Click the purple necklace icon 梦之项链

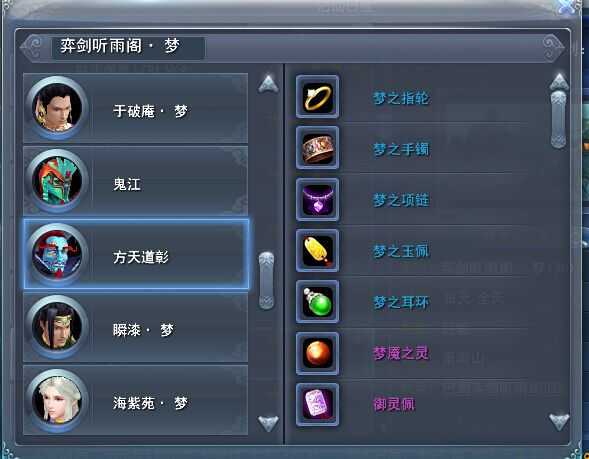click(317, 199)
